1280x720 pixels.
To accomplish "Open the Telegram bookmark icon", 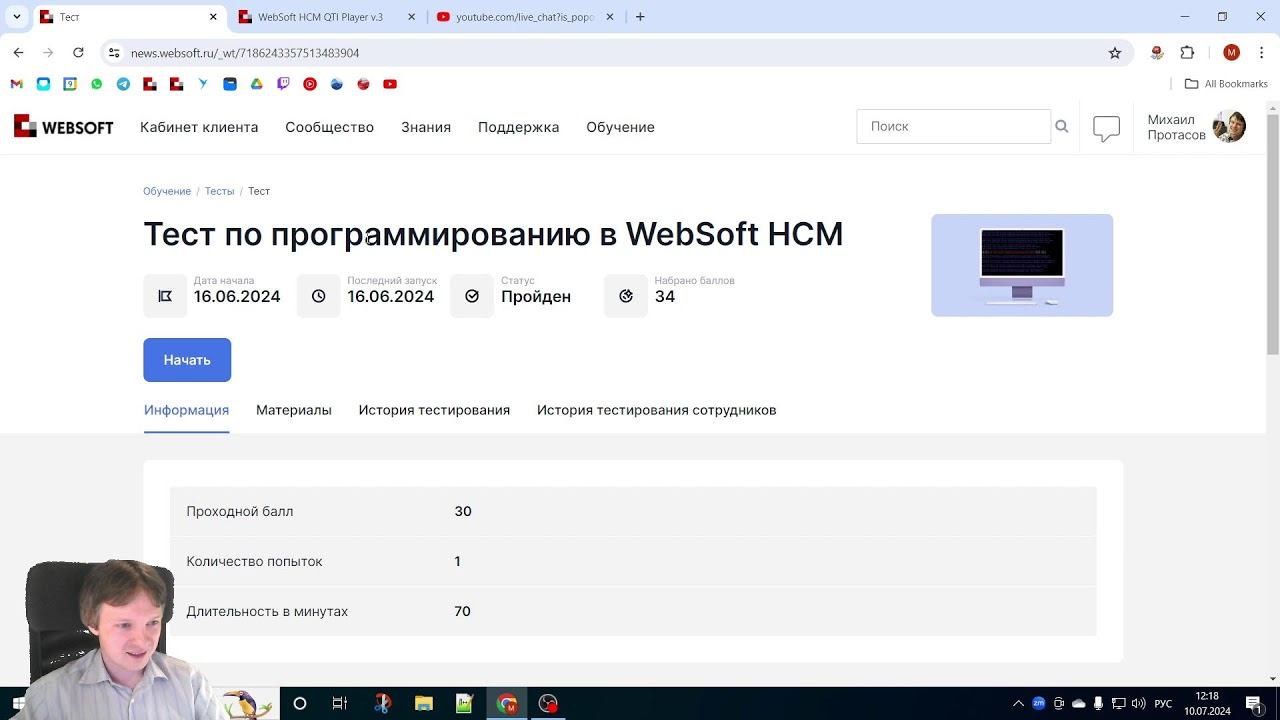I will point(123,84).
